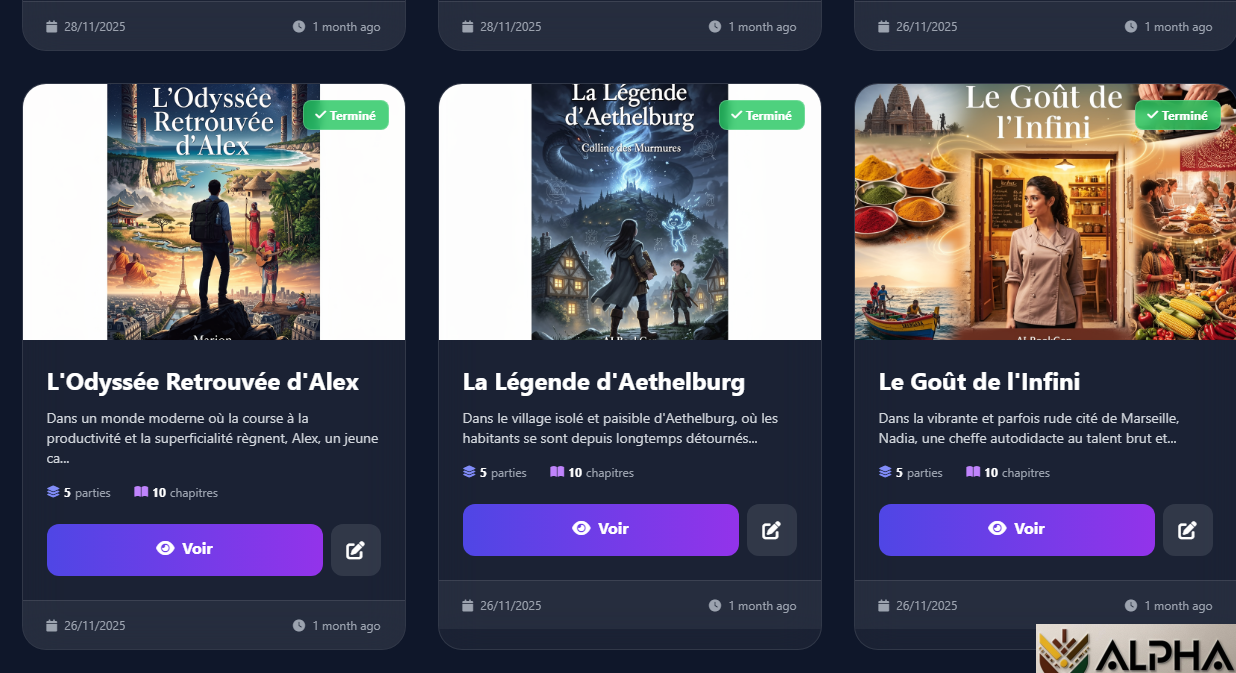
Task: Click edit icon for La Légende d'Aethelburg
Action: coord(772,530)
